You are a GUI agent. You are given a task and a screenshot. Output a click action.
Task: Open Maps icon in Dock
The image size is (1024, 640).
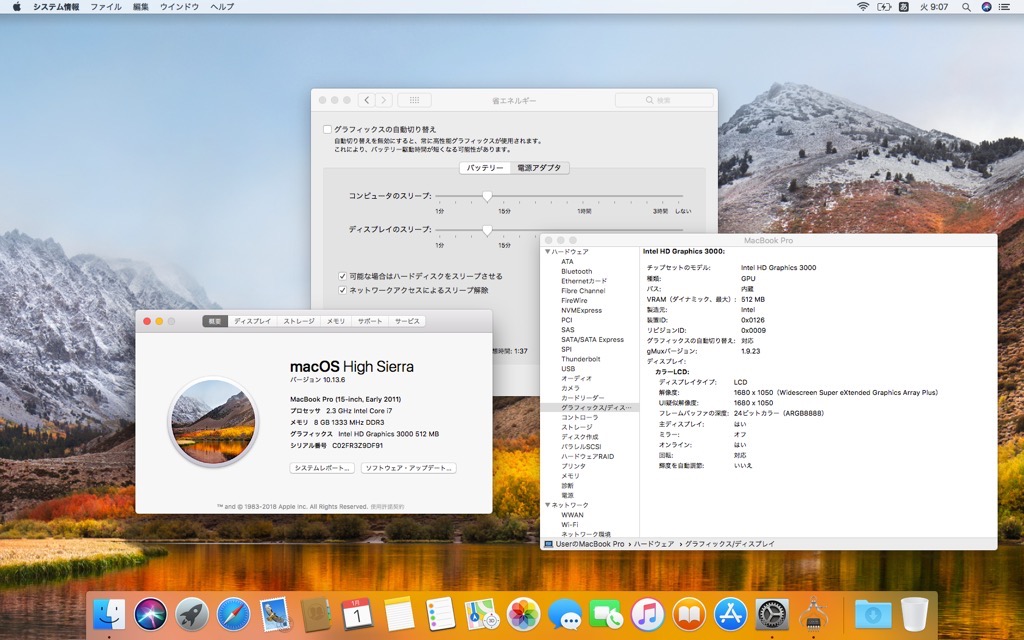(x=482, y=614)
